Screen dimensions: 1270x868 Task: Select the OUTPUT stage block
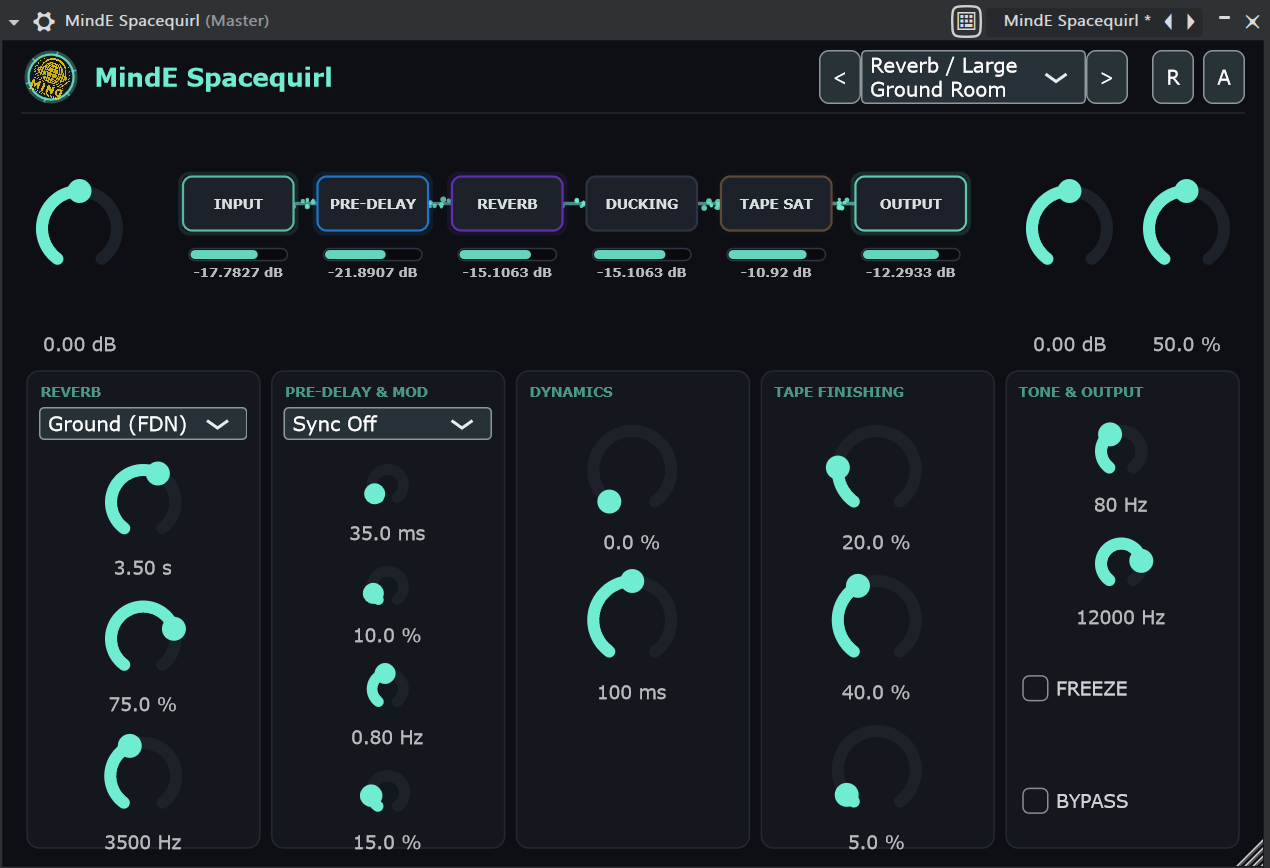point(910,204)
